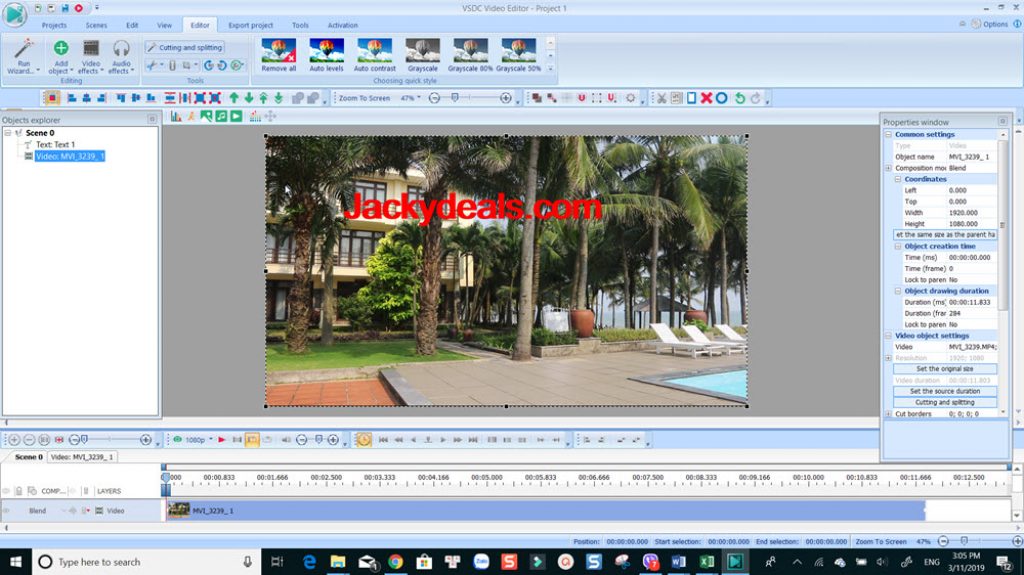Screen dimensions: 1024x575
Task: Click the red play preview button
Action: (222, 440)
